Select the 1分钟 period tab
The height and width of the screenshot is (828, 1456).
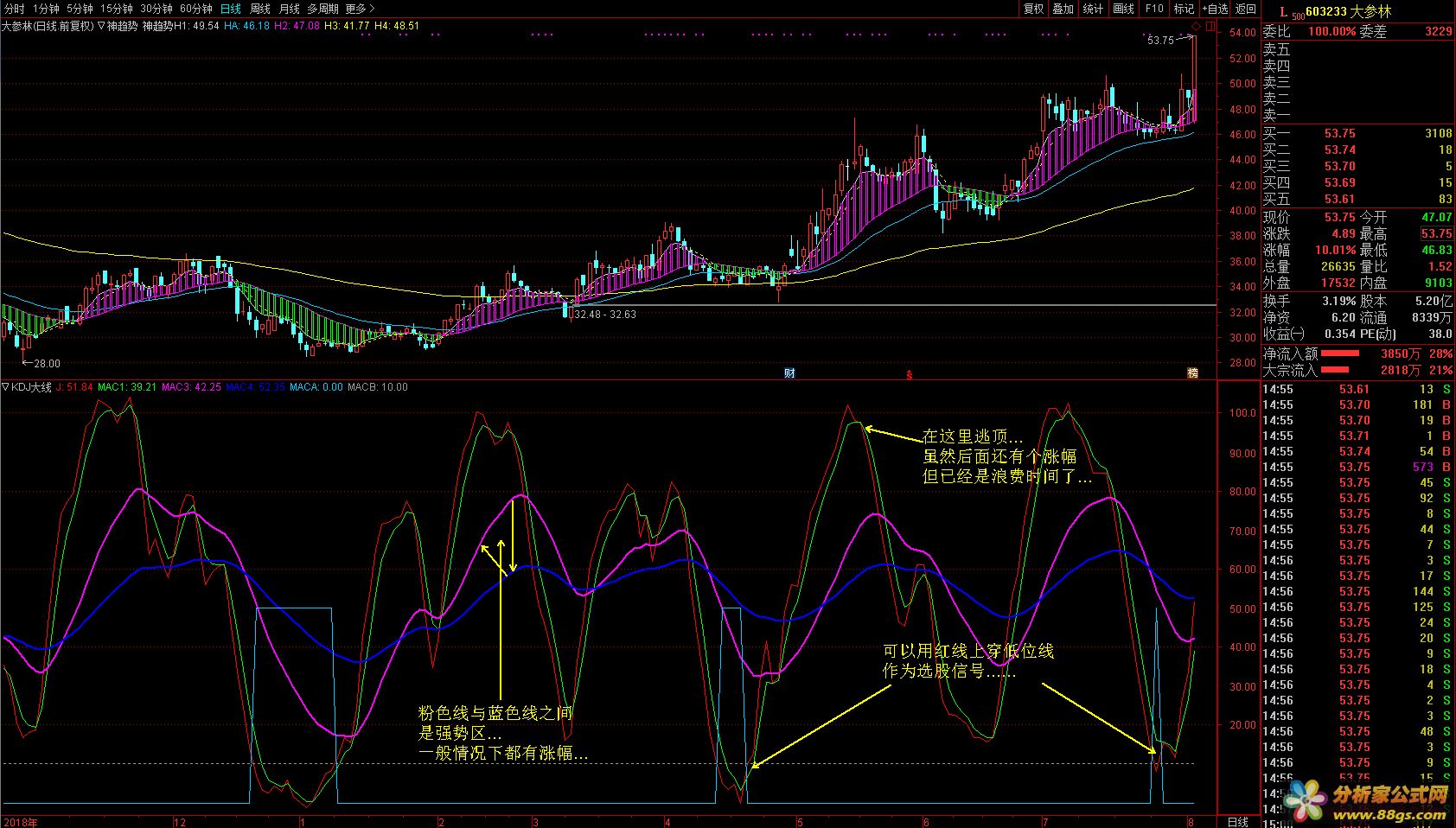pos(46,9)
